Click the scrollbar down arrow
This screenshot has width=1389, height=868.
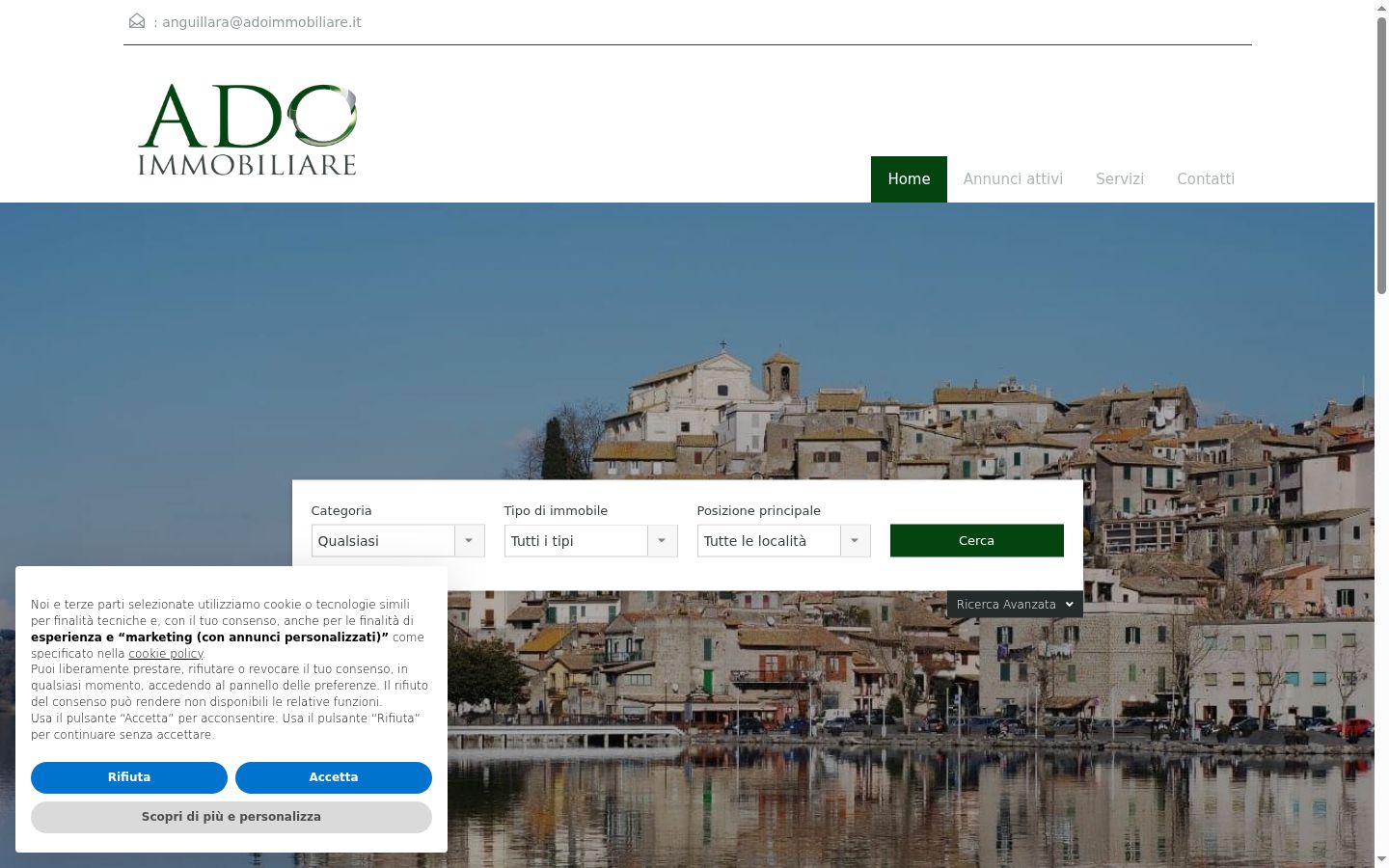point(1381,859)
